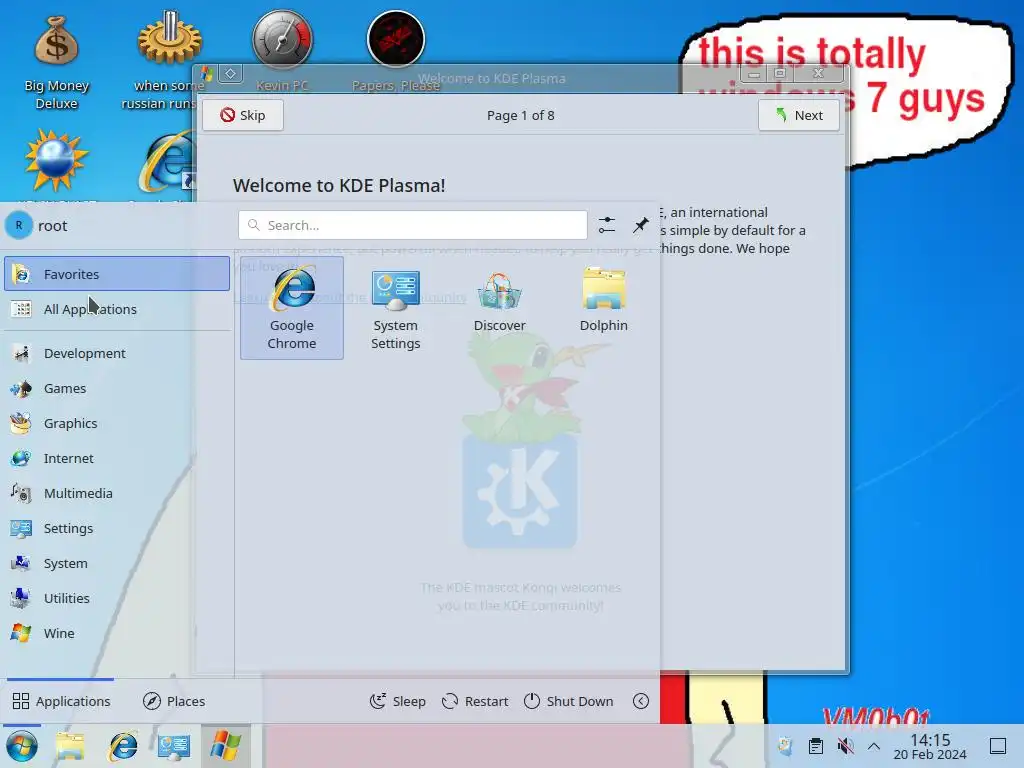Open the Wine category
The width and height of the screenshot is (1024, 768).
117,633
